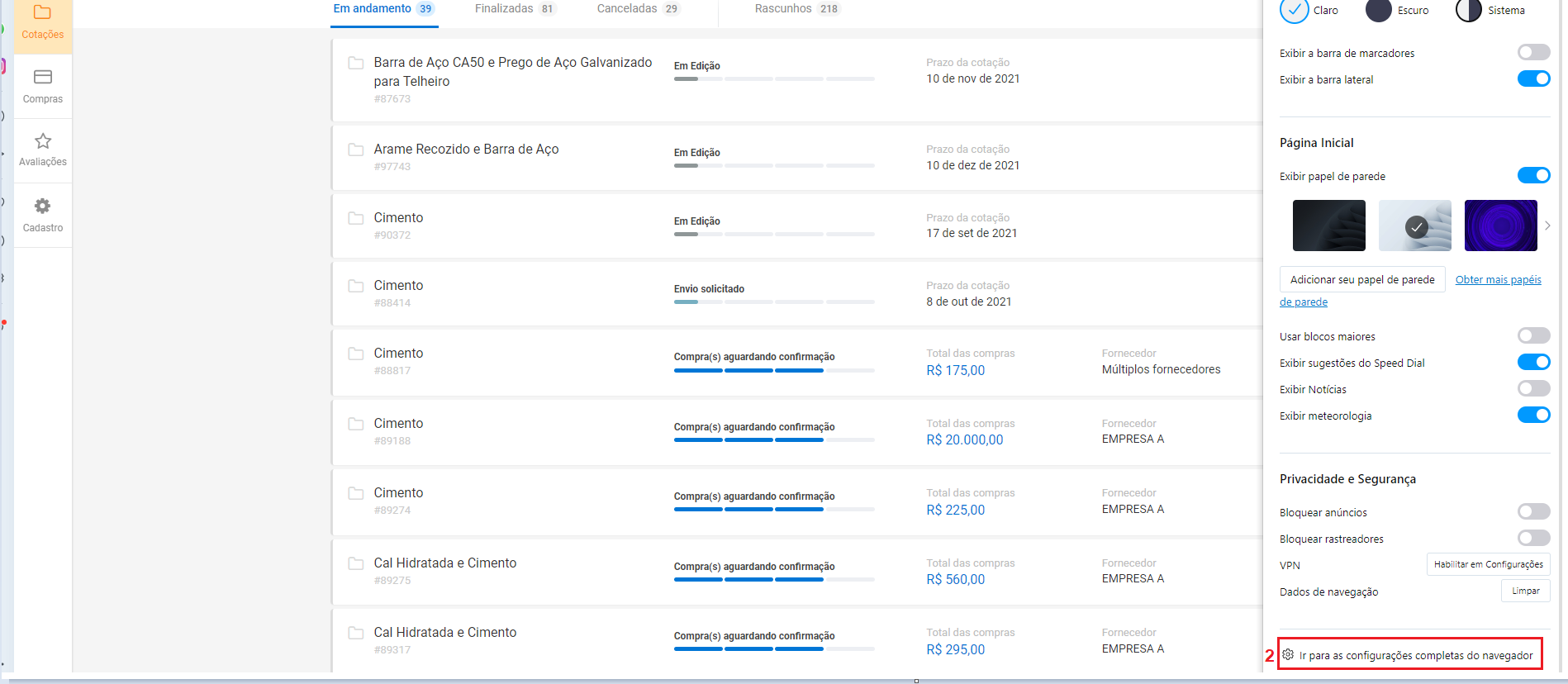Open Cal Hidratada e Cimento #89317
1568x684 pixels.
tap(444, 633)
